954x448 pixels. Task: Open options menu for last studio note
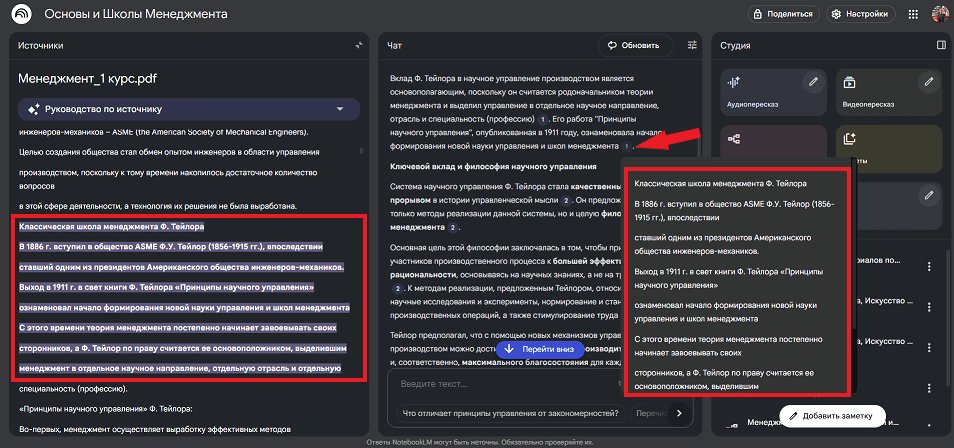point(929,424)
